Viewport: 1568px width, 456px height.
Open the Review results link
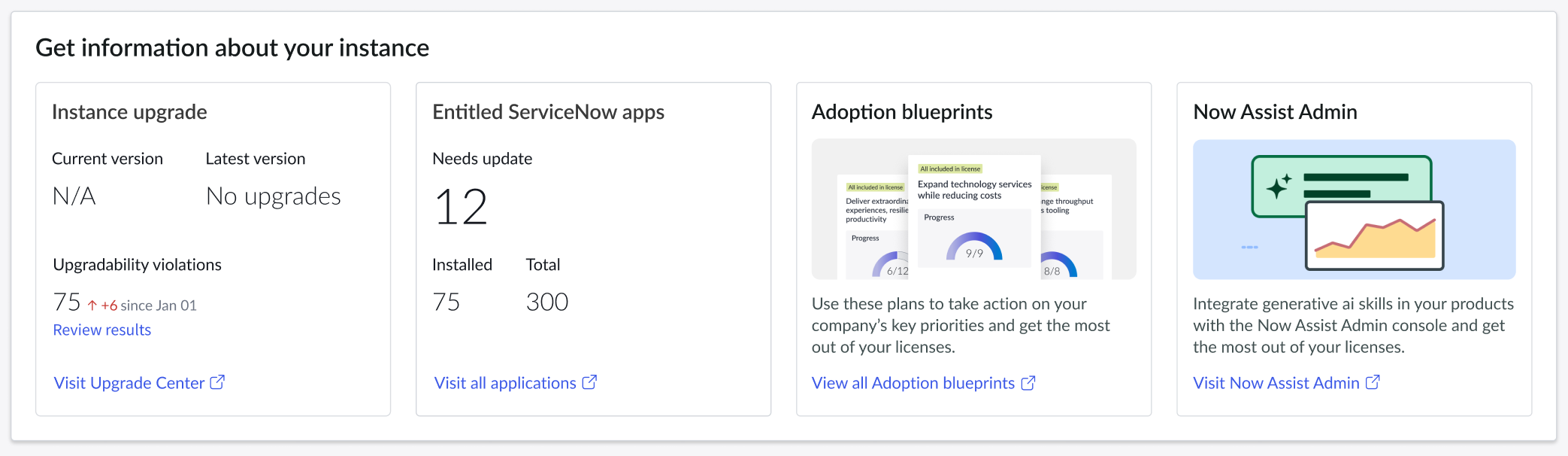coord(101,330)
